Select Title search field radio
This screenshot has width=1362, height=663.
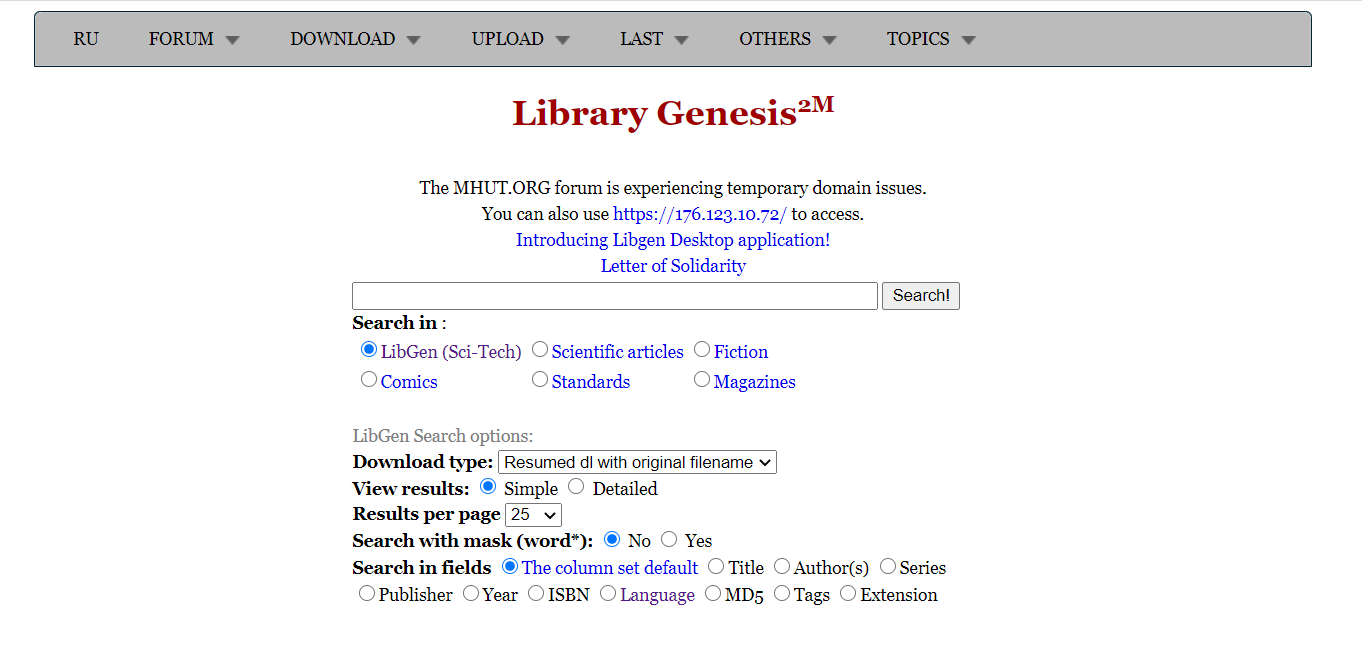[716, 566]
